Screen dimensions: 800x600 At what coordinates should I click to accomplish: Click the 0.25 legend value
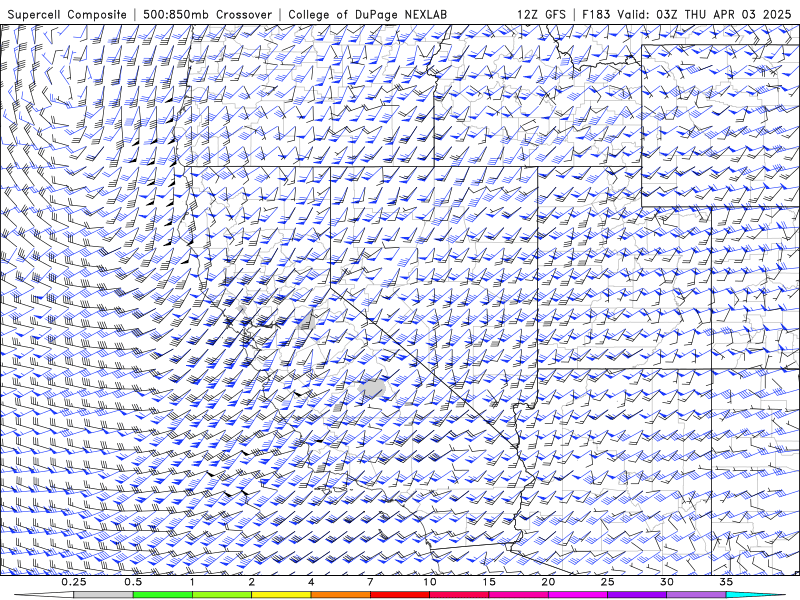click(74, 582)
